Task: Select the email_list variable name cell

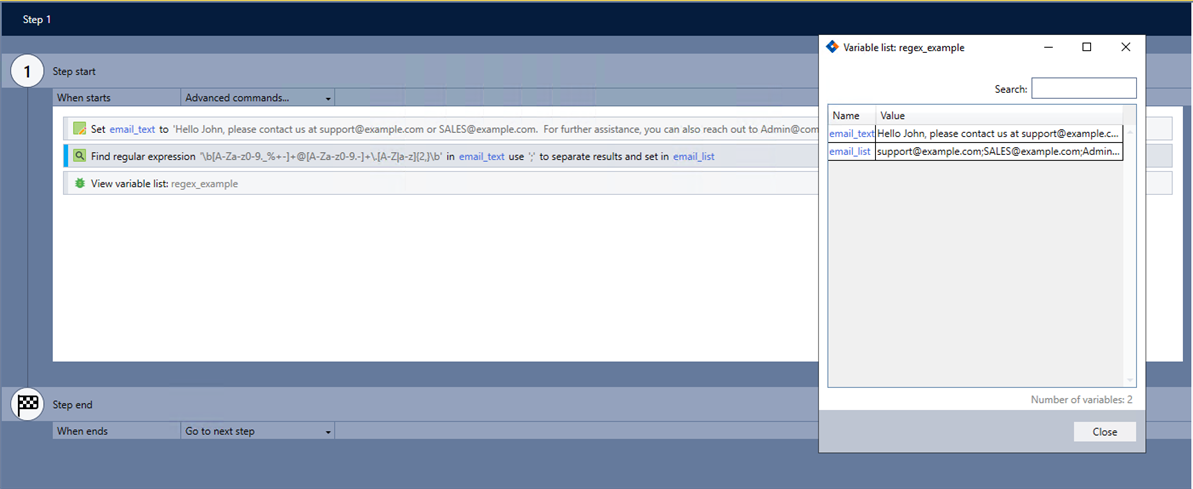Action: coord(852,151)
